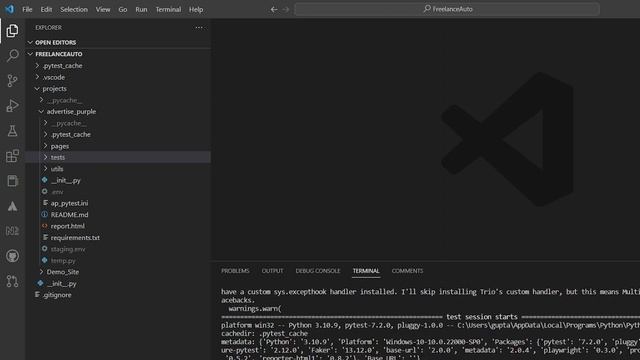Open Source Control view icon

coord(12,80)
